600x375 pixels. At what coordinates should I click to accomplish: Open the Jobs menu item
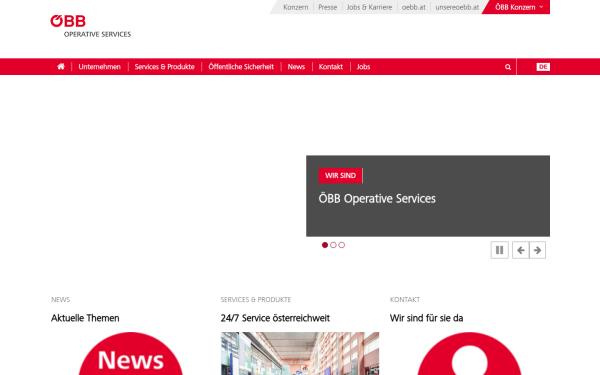[x=363, y=67]
